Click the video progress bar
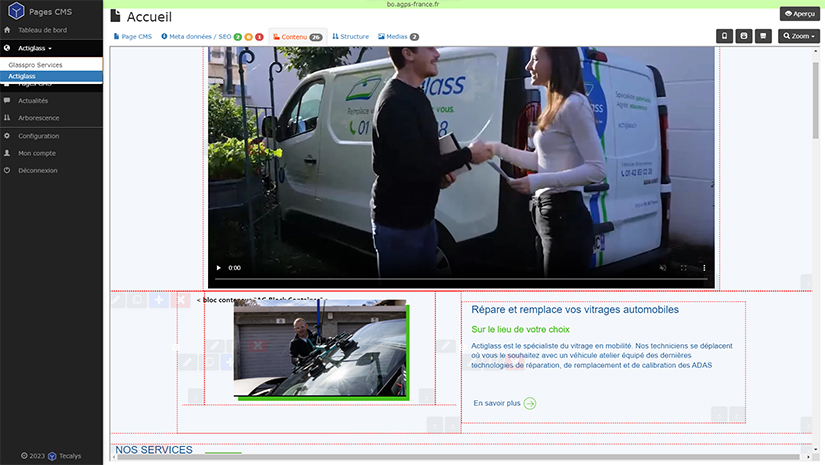Viewport: 825px width, 465px height. pos(461,279)
